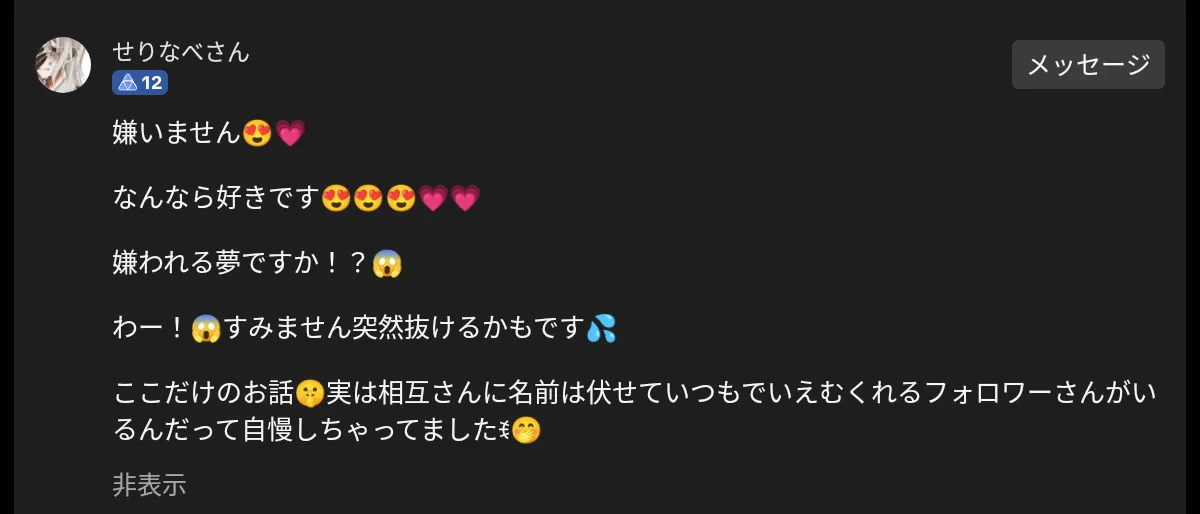Open the メッセージ button
Screen dimensions: 1200x514
pyautogui.click(x=1088, y=65)
